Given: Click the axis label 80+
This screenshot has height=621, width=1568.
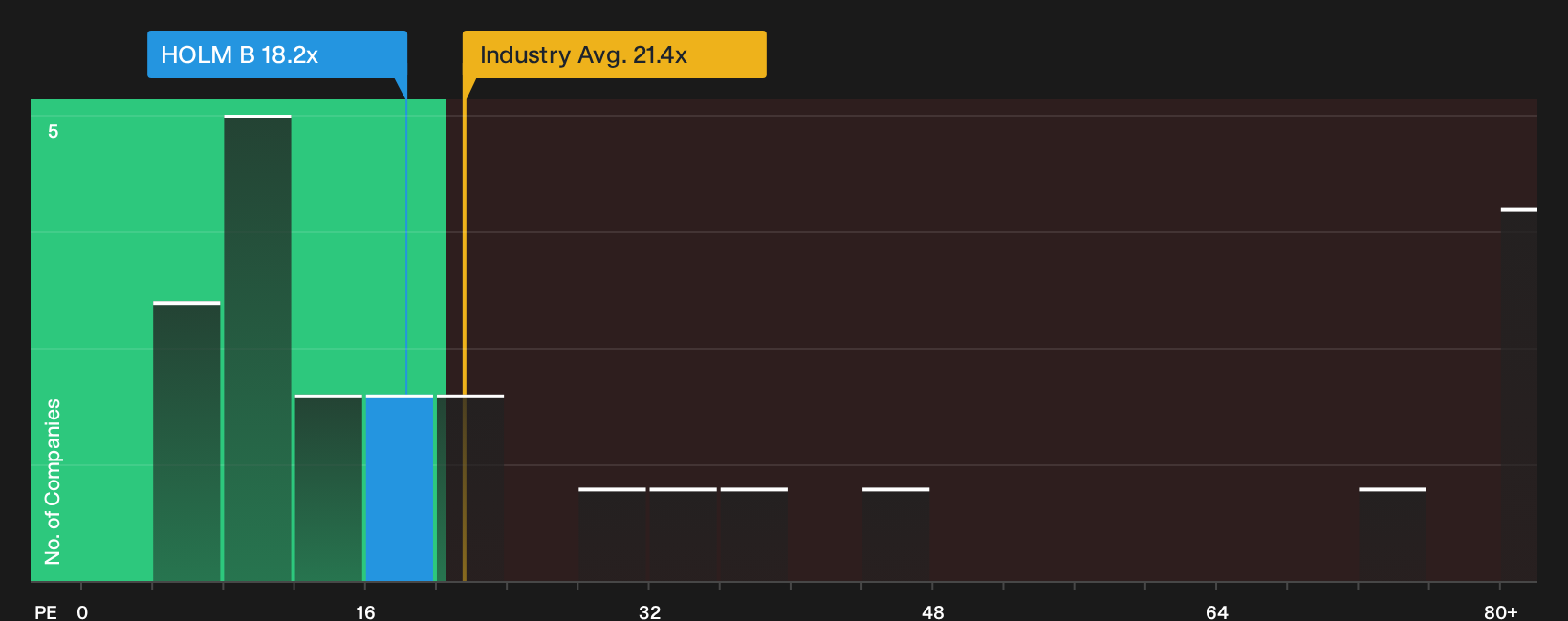Looking at the screenshot, I should (1501, 611).
